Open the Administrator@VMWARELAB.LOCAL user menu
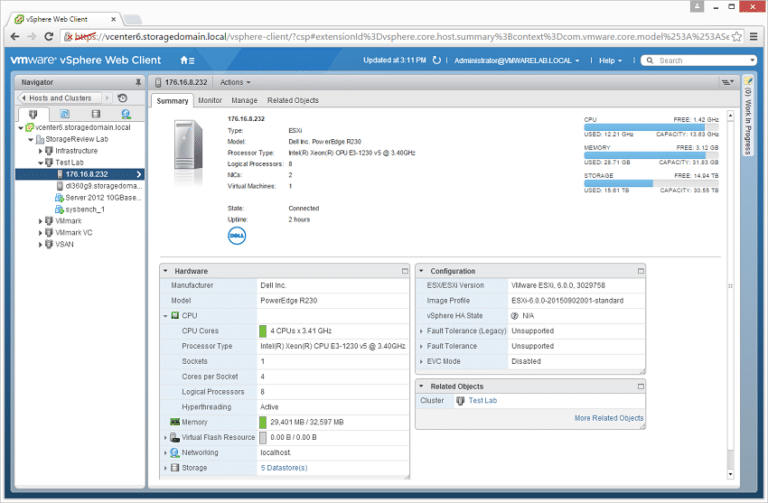Image resolution: width=768 pixels, height=503 pixels. (517, 60)
